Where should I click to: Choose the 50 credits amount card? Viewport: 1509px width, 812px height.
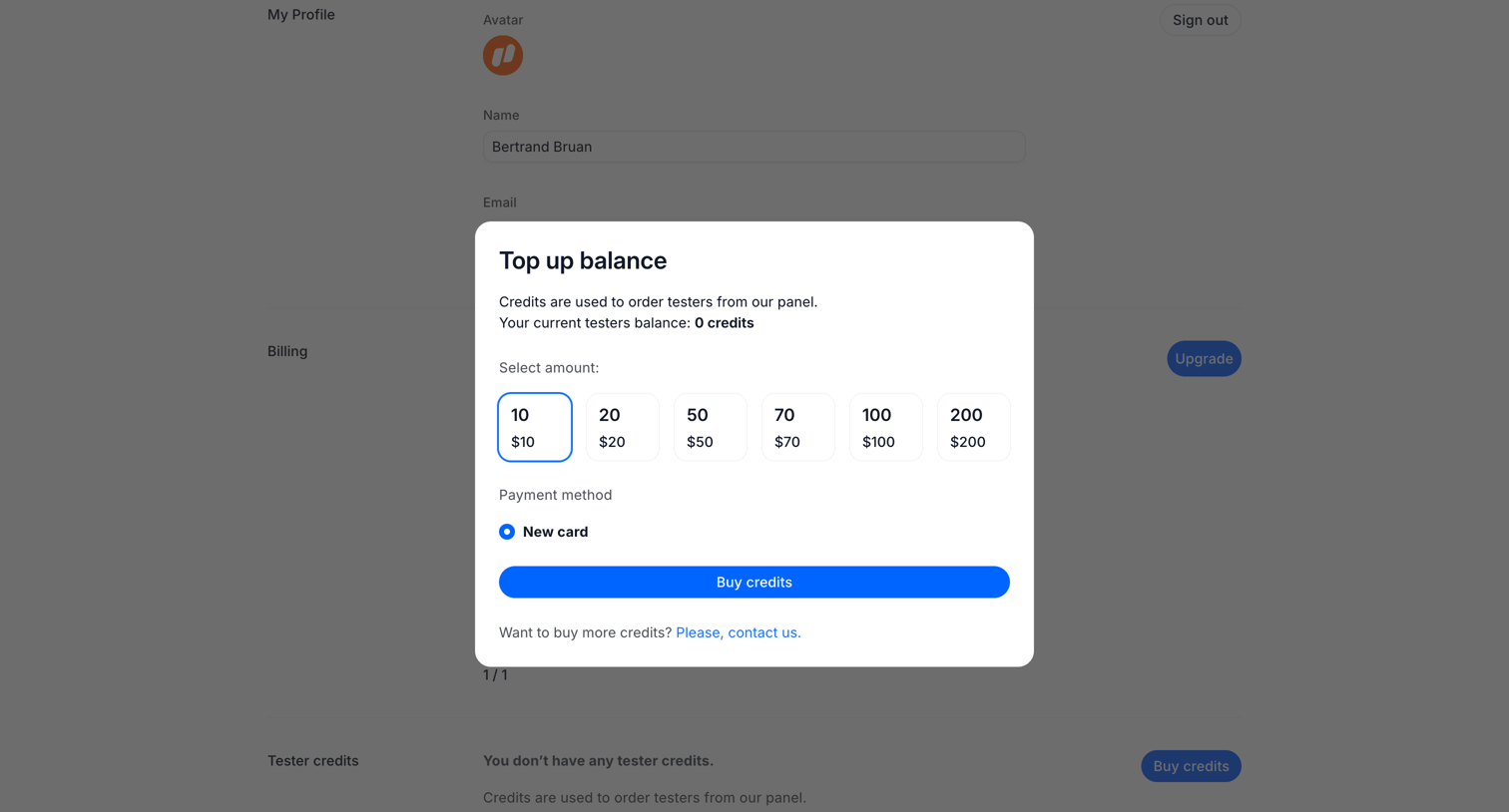click(x=711, y=427)
